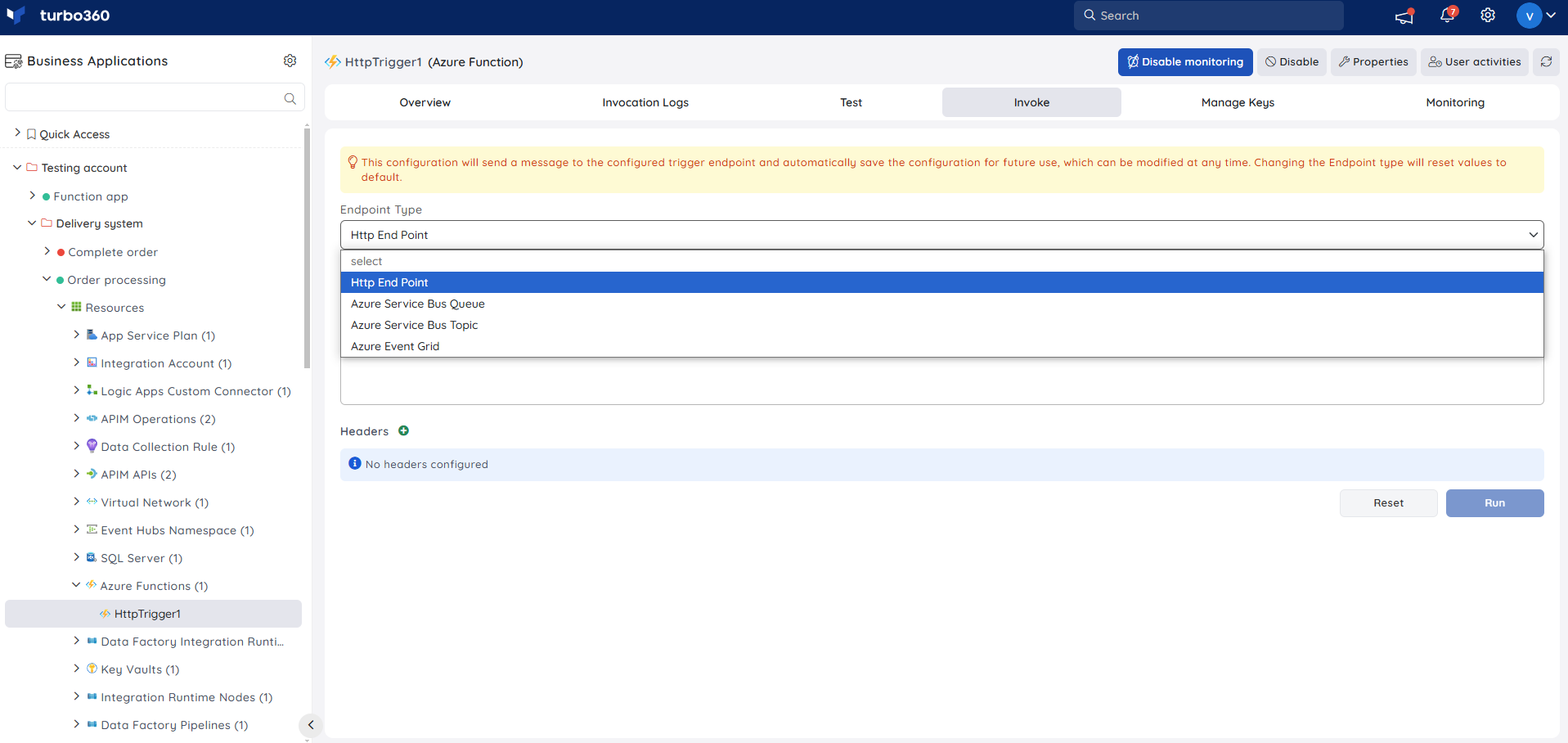Click the APIM APIs icon
Screen dimensions: 1568x743
pos(92,474)
